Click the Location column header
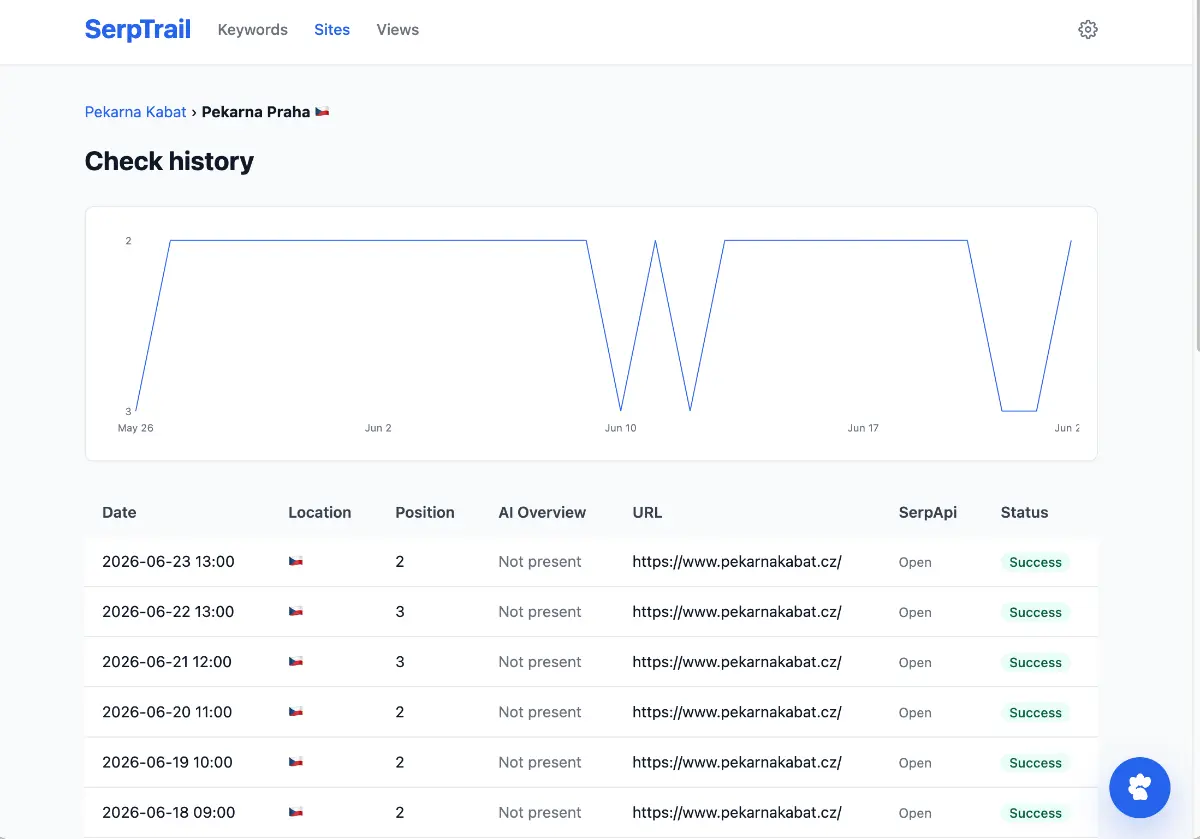 [320, 512]
